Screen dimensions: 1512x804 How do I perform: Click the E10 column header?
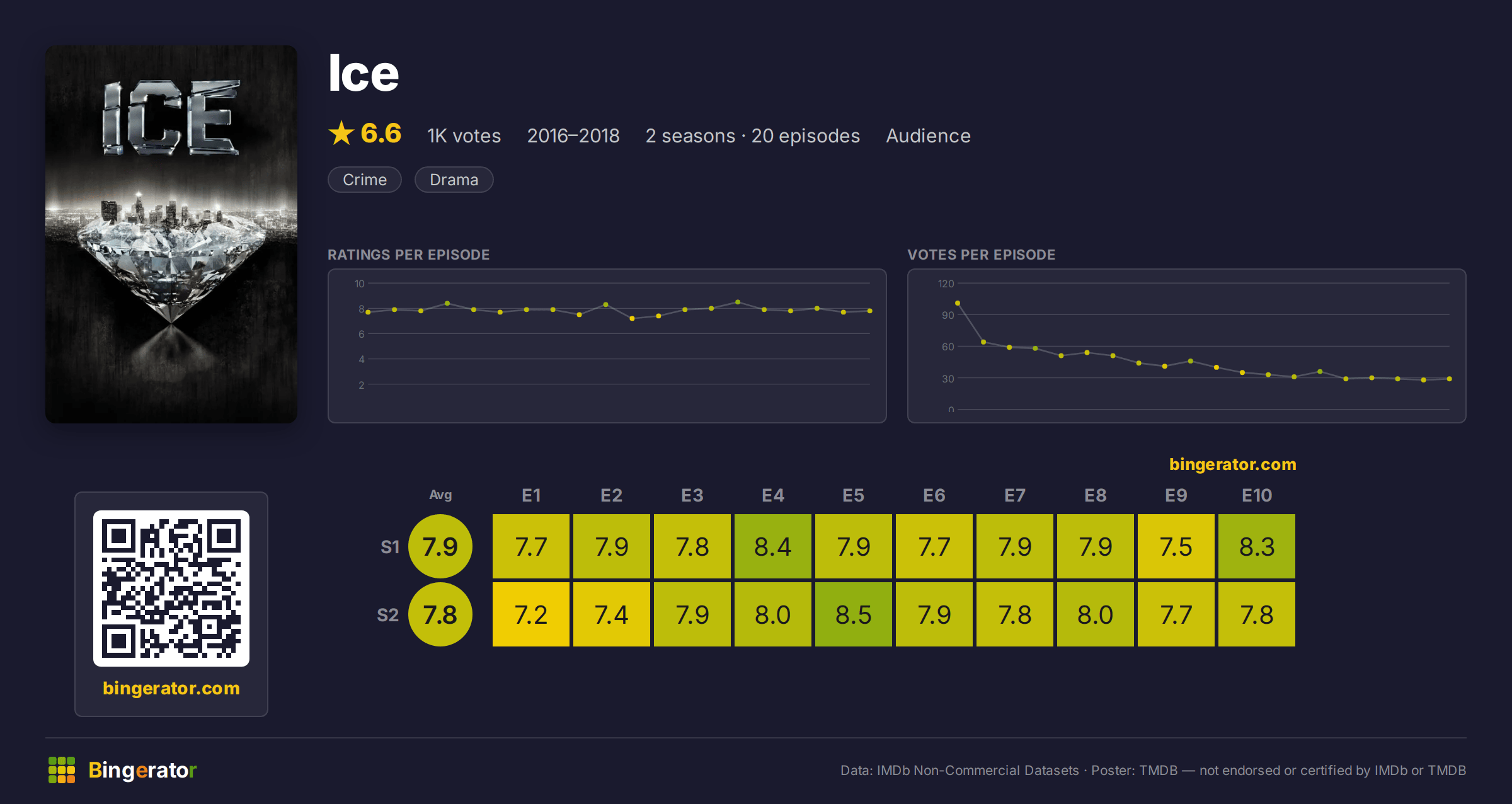(1257, 495)
